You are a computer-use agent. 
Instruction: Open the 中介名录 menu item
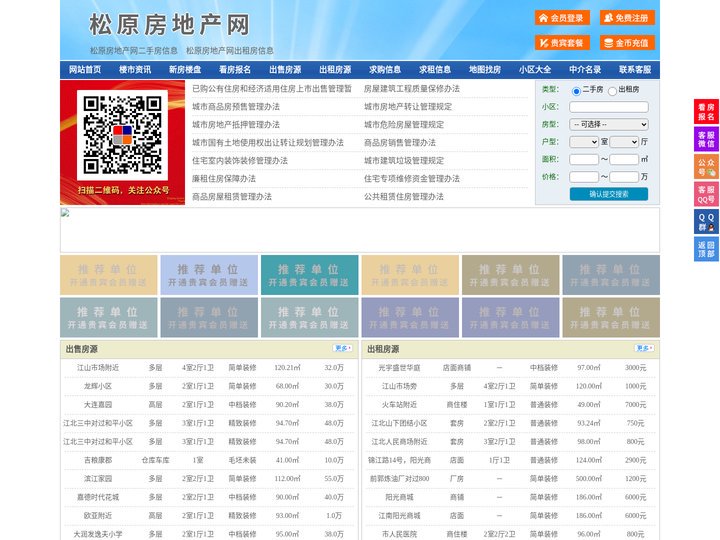point(585,70)
